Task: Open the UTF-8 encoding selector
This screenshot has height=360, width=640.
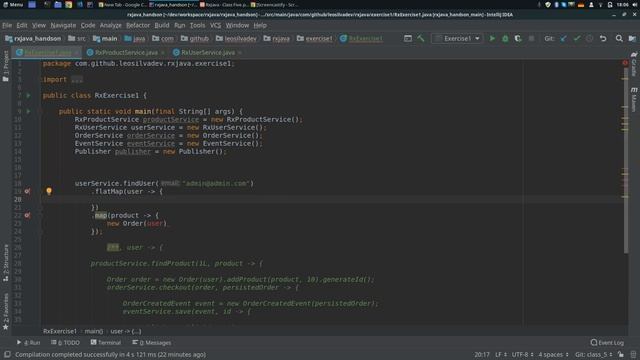Action: 522,354
